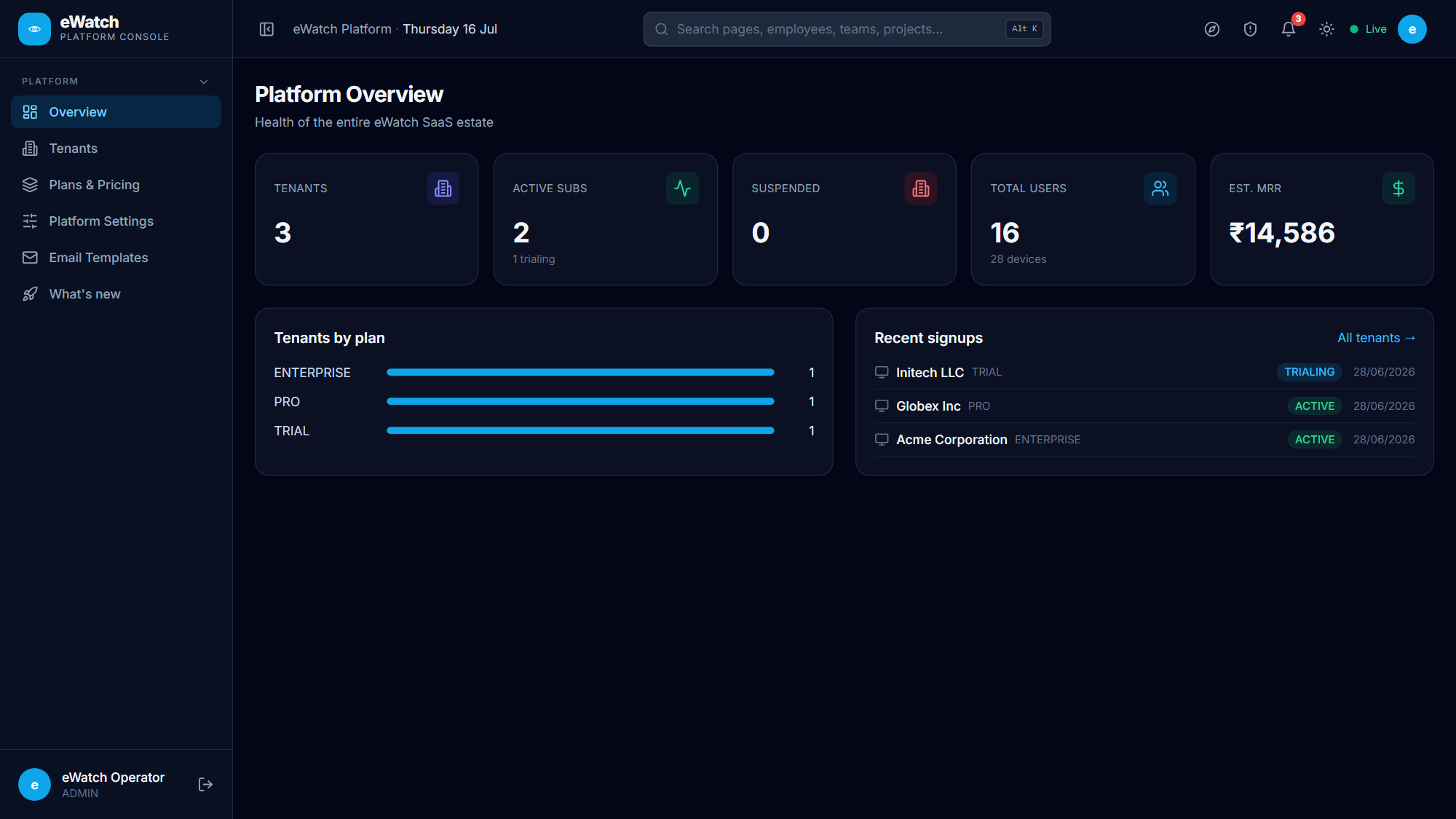
Task: Open Initech LLC signup row
Action: point(1144,372)
